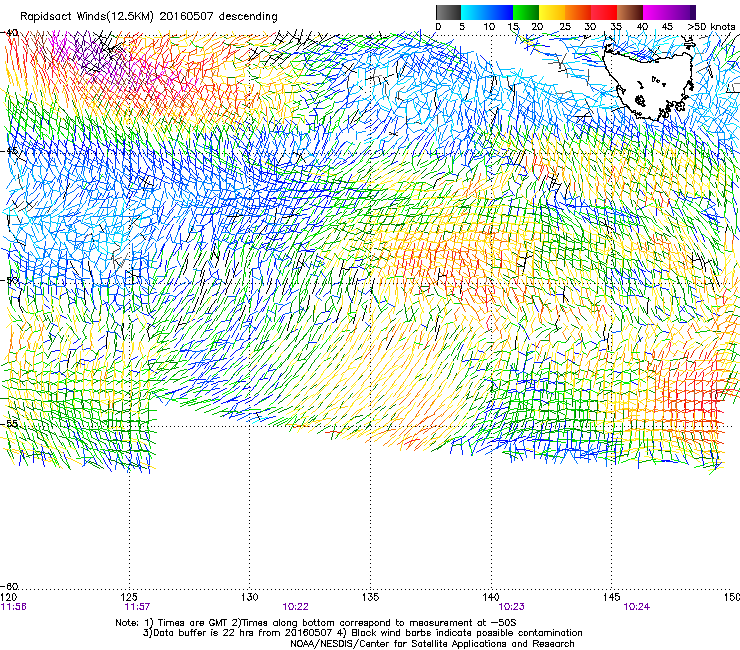Click the longitude label '135'

tap(370, 597)
